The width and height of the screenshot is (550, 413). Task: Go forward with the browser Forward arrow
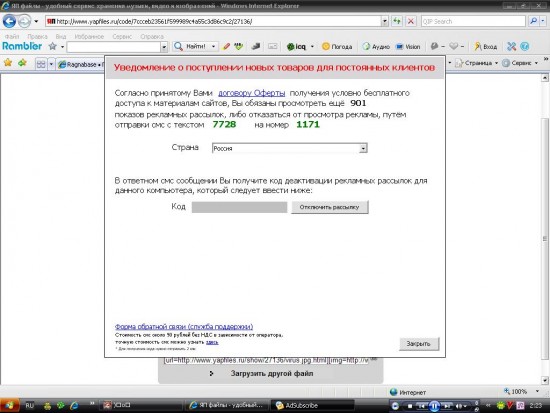point(24,21)
